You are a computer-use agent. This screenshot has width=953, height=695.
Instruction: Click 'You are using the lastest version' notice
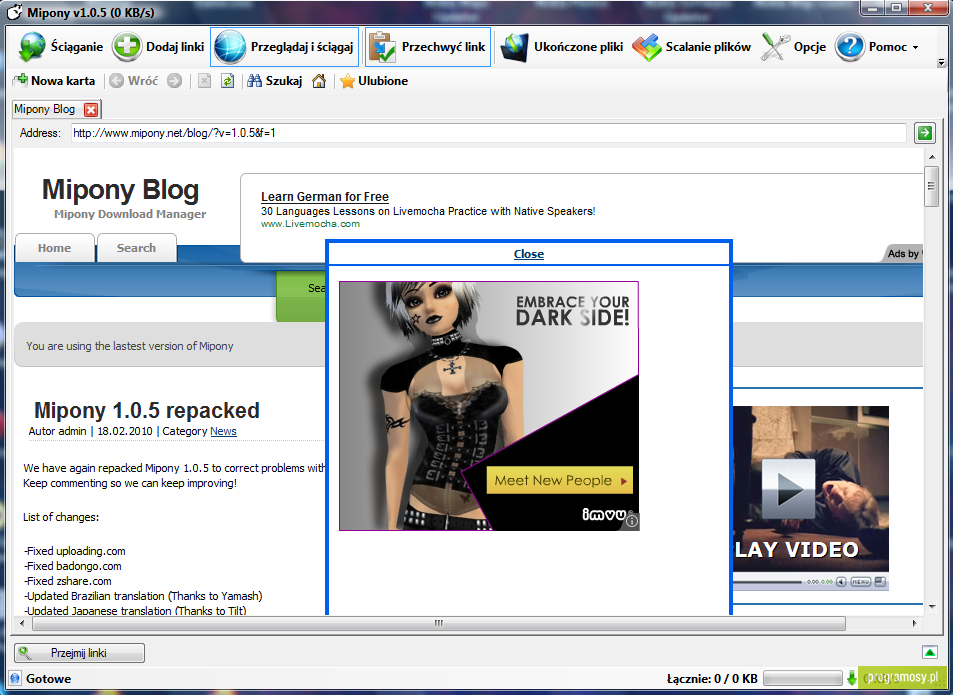[129, 346]
